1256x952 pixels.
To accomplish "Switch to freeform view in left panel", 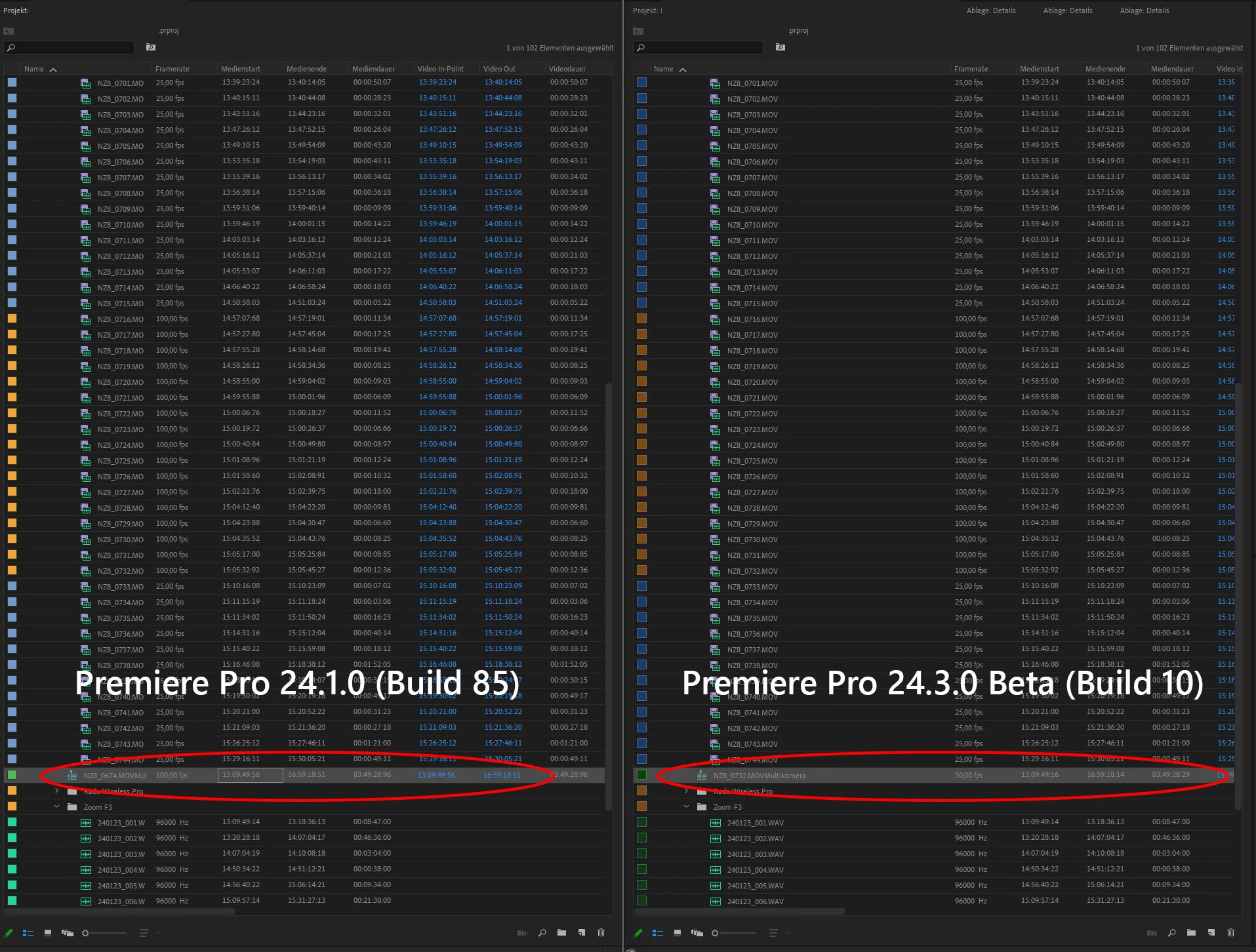I will pyautogui.click(x=67, y=933).
